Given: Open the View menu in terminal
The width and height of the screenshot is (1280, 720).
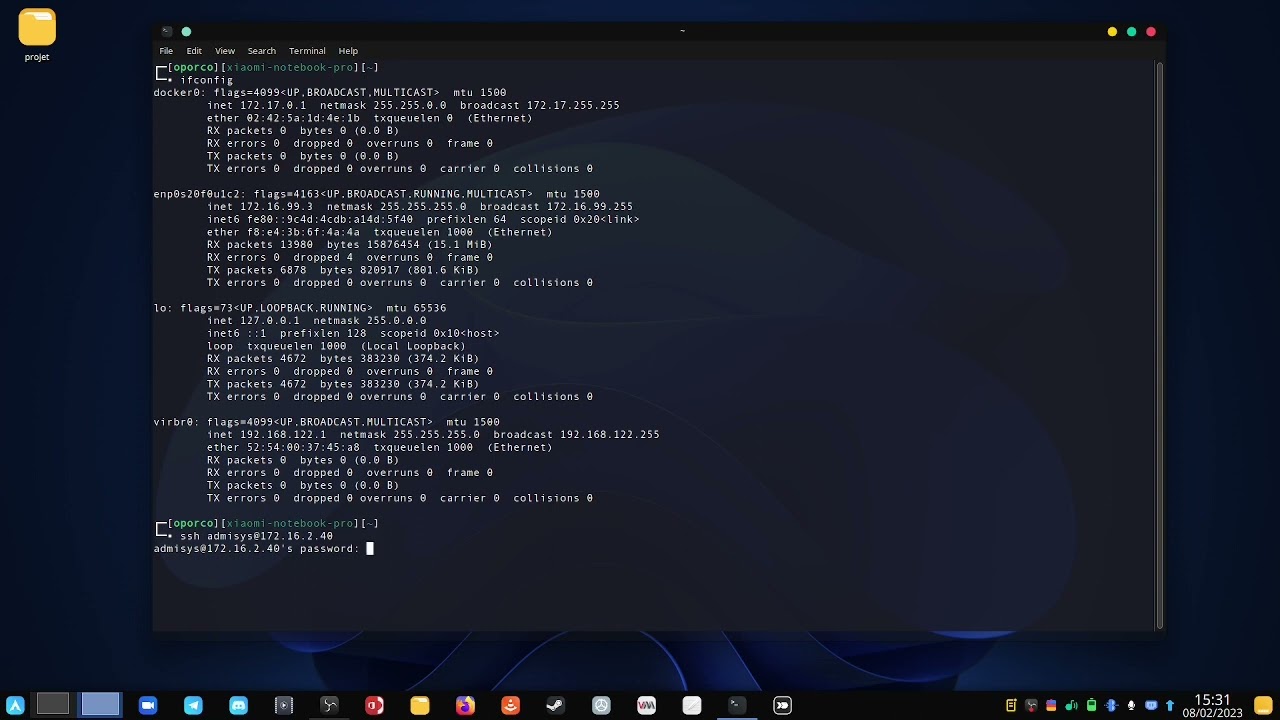Looking at the screenshot, I should (225, 51).
